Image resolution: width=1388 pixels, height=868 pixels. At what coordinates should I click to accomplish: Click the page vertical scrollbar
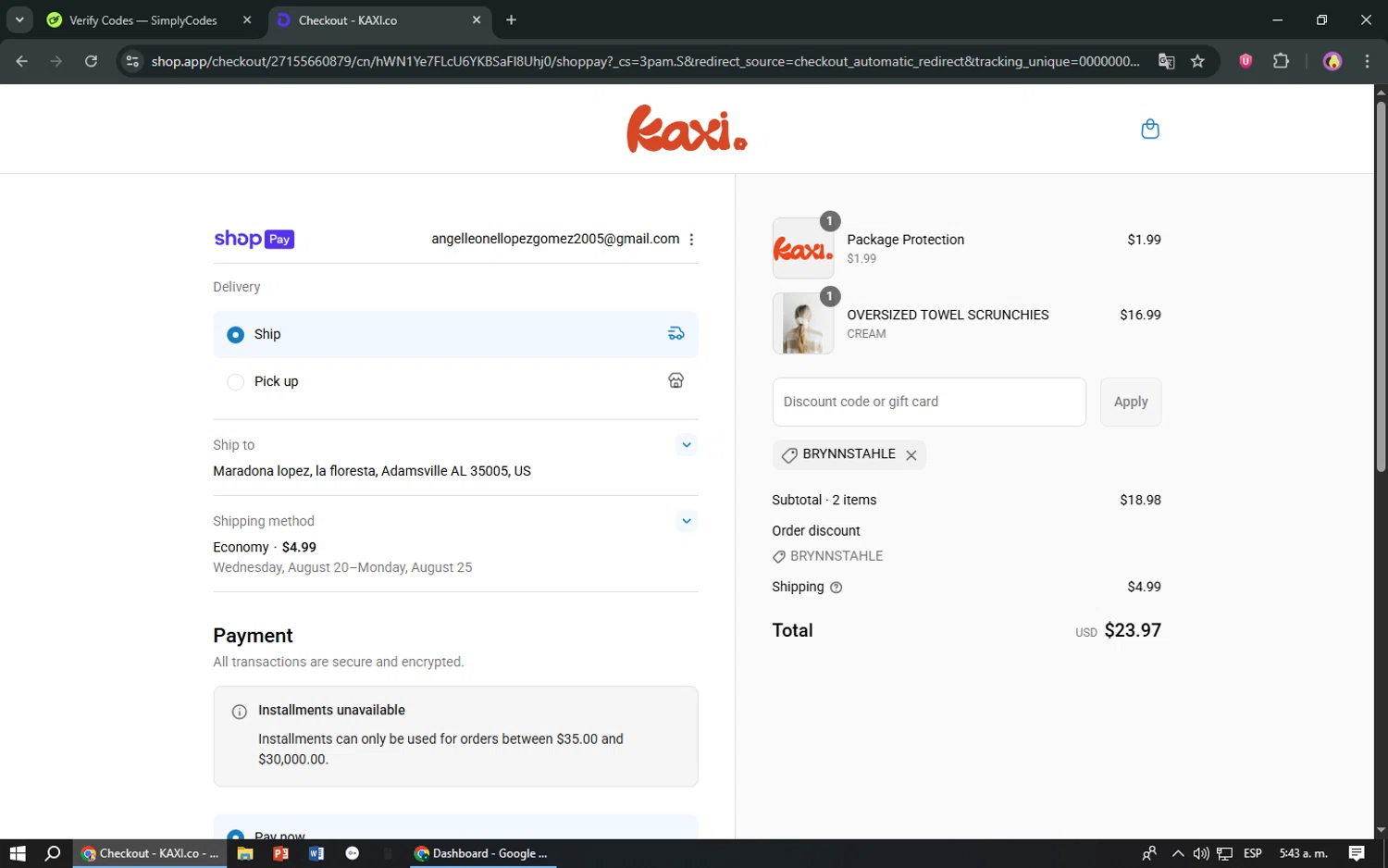pos(1381,287)
